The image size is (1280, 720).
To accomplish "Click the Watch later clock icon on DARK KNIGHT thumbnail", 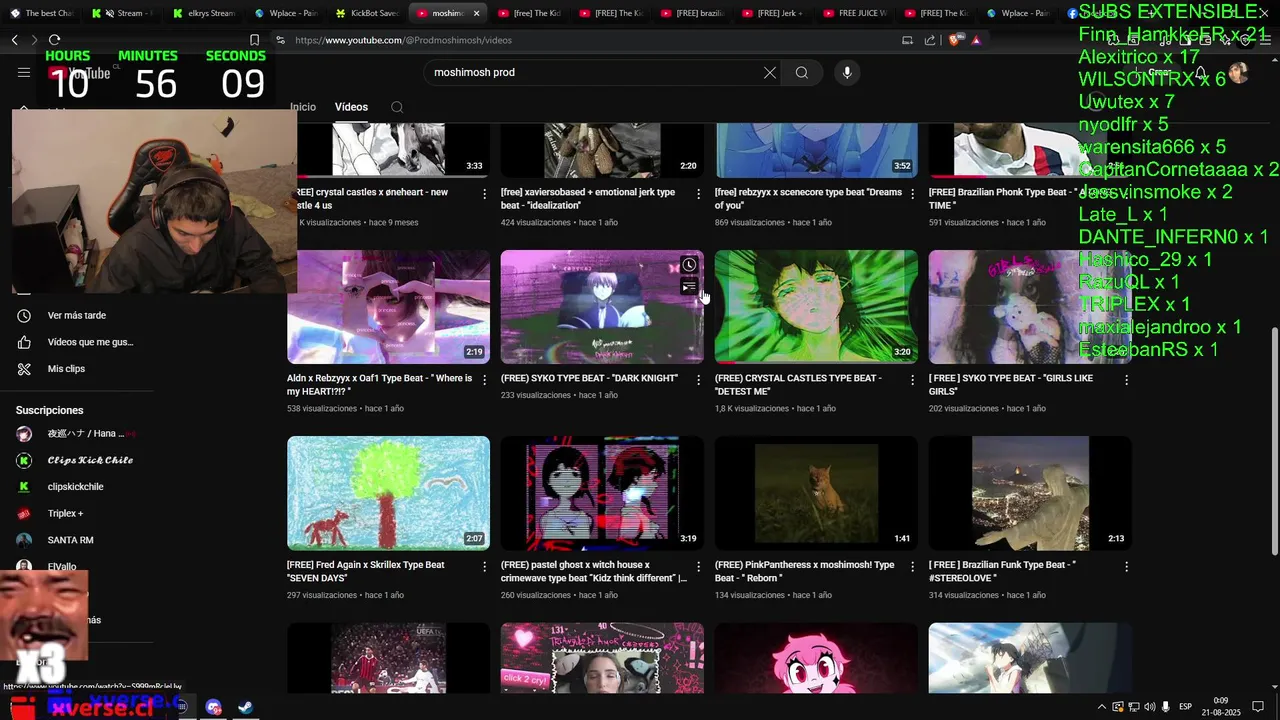I will coord(689,265).
